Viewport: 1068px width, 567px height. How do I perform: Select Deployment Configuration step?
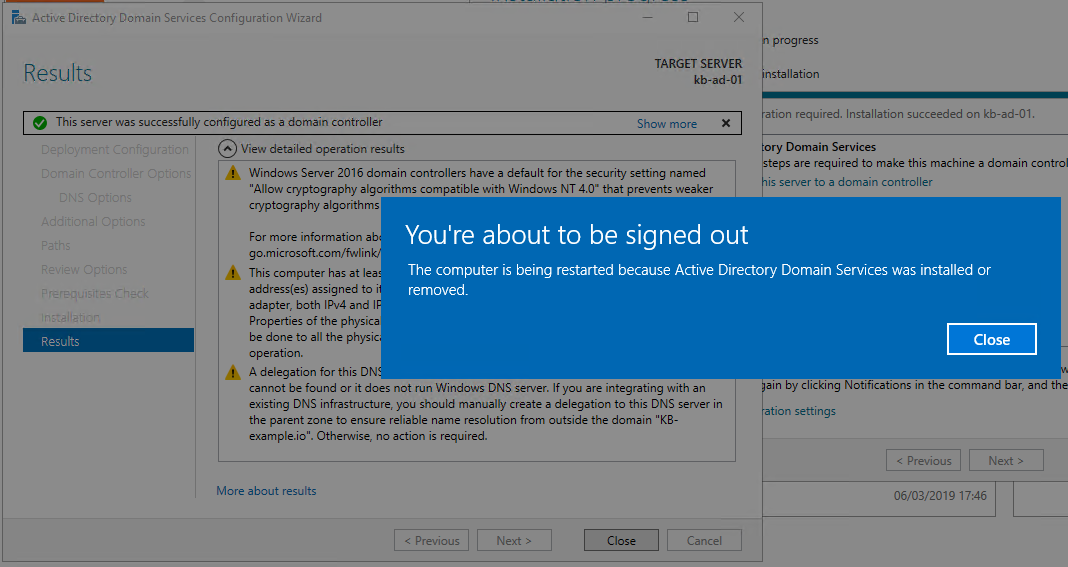[x=114, y=149]
